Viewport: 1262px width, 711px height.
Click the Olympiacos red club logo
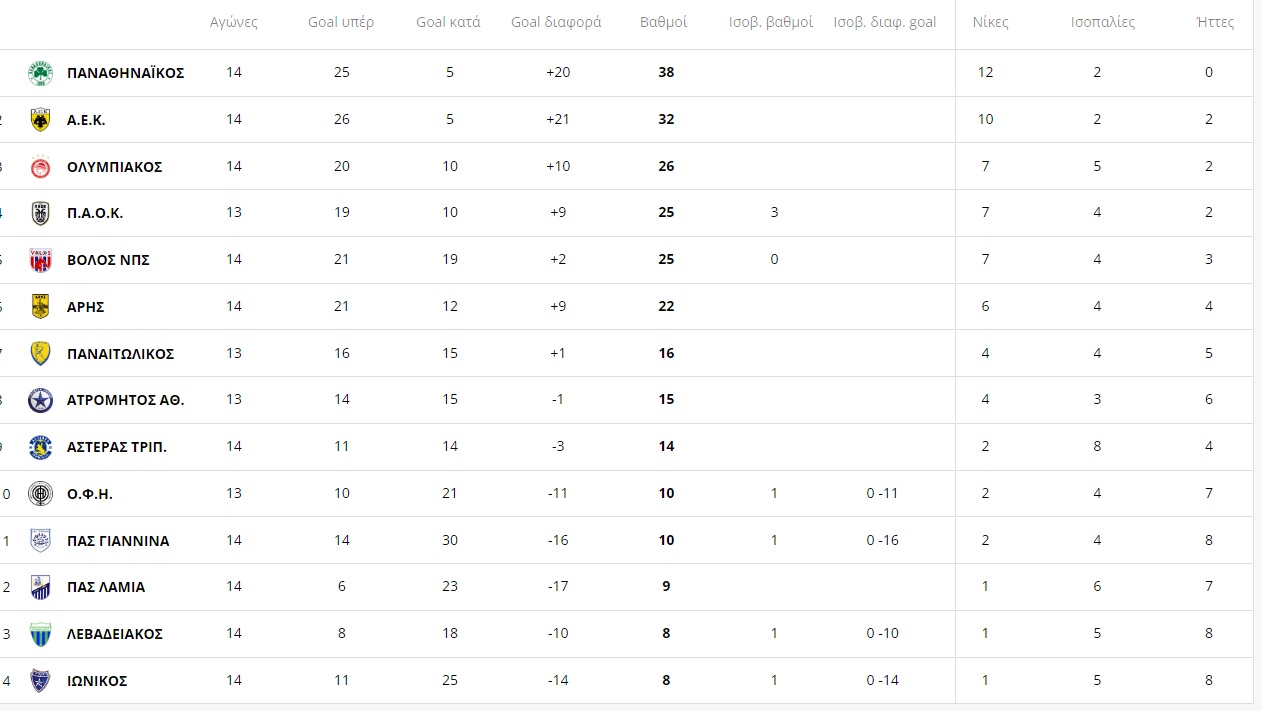tap(40, 167)
